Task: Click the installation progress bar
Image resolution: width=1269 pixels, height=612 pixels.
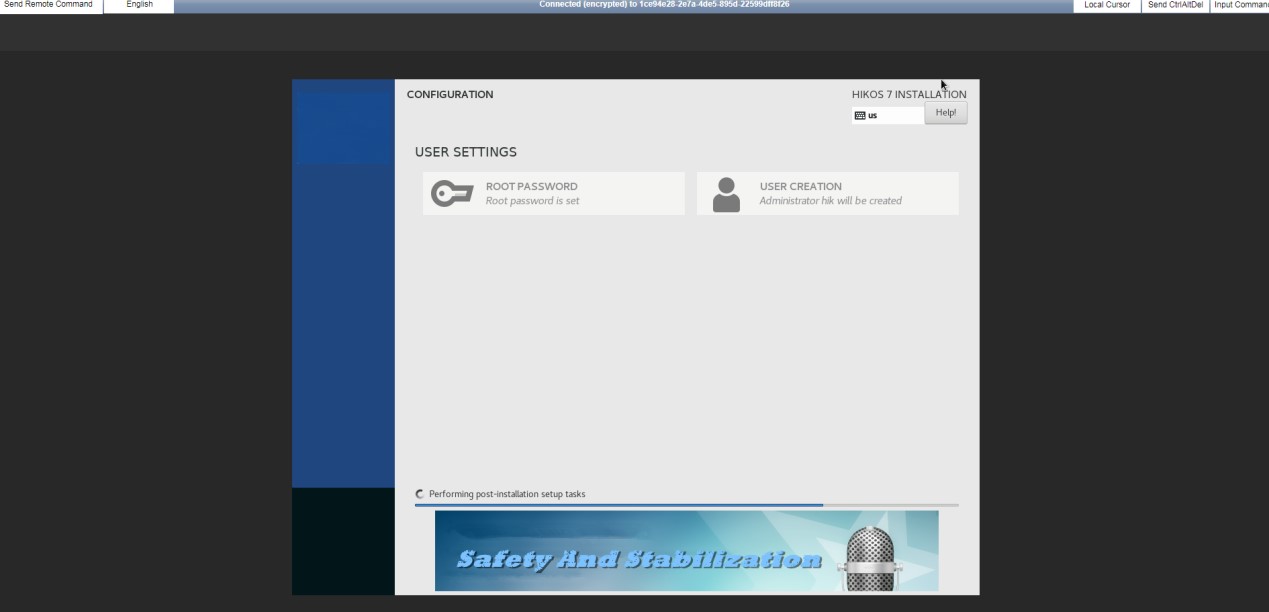Action: (686, 505)
